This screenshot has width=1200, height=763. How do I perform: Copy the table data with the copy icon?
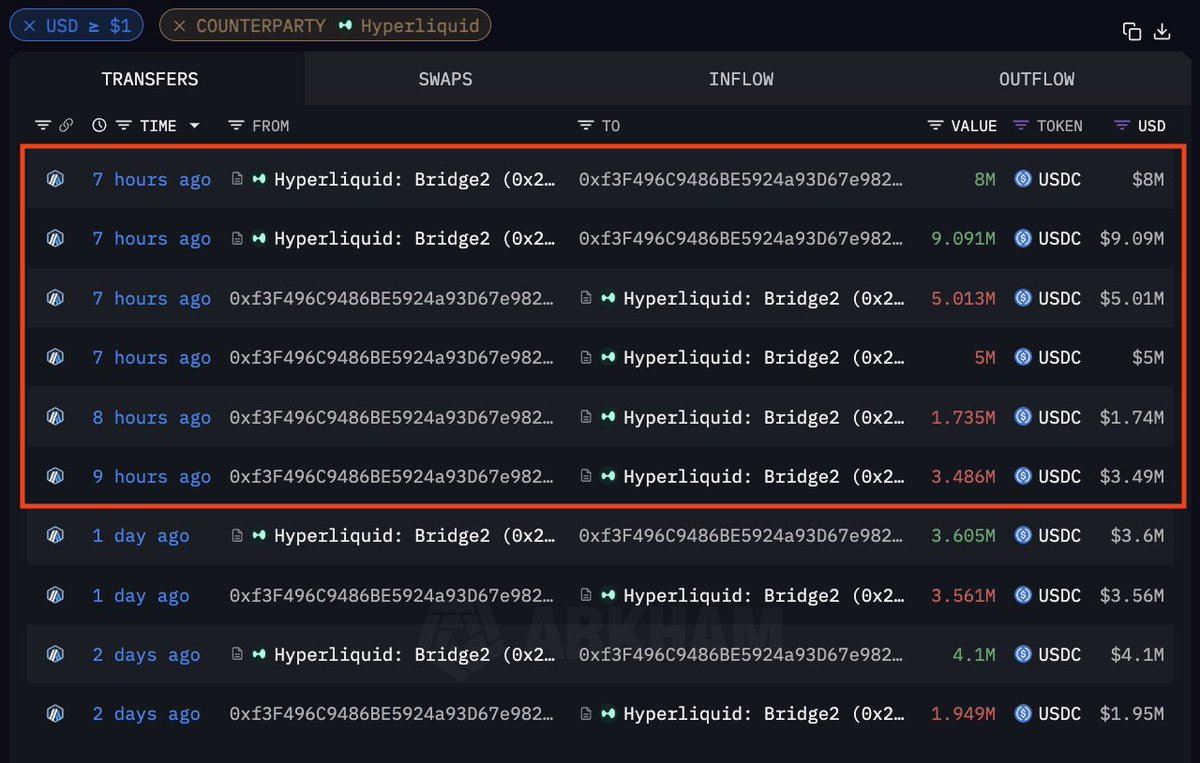[1132, 31]
